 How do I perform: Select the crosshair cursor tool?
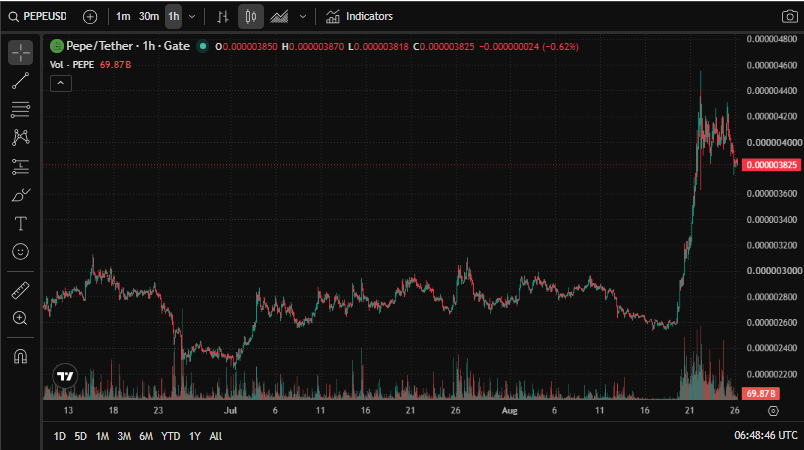(x=21, y=53)
